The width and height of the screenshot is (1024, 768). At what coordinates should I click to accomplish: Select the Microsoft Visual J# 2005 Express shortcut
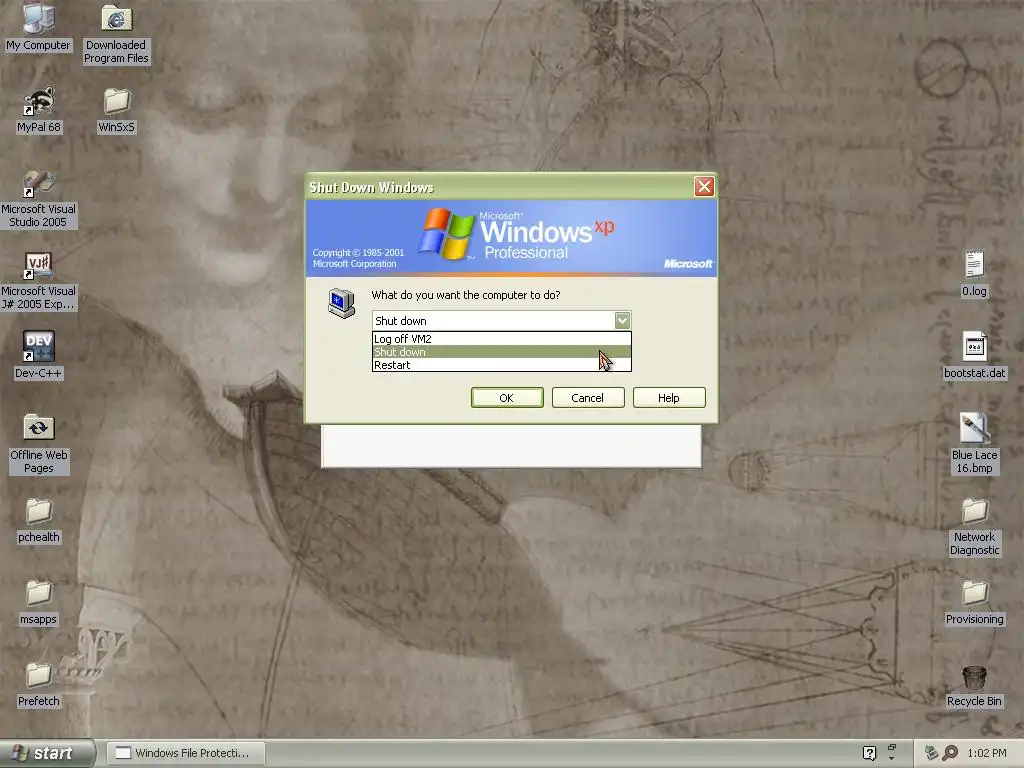click(38, 281)
